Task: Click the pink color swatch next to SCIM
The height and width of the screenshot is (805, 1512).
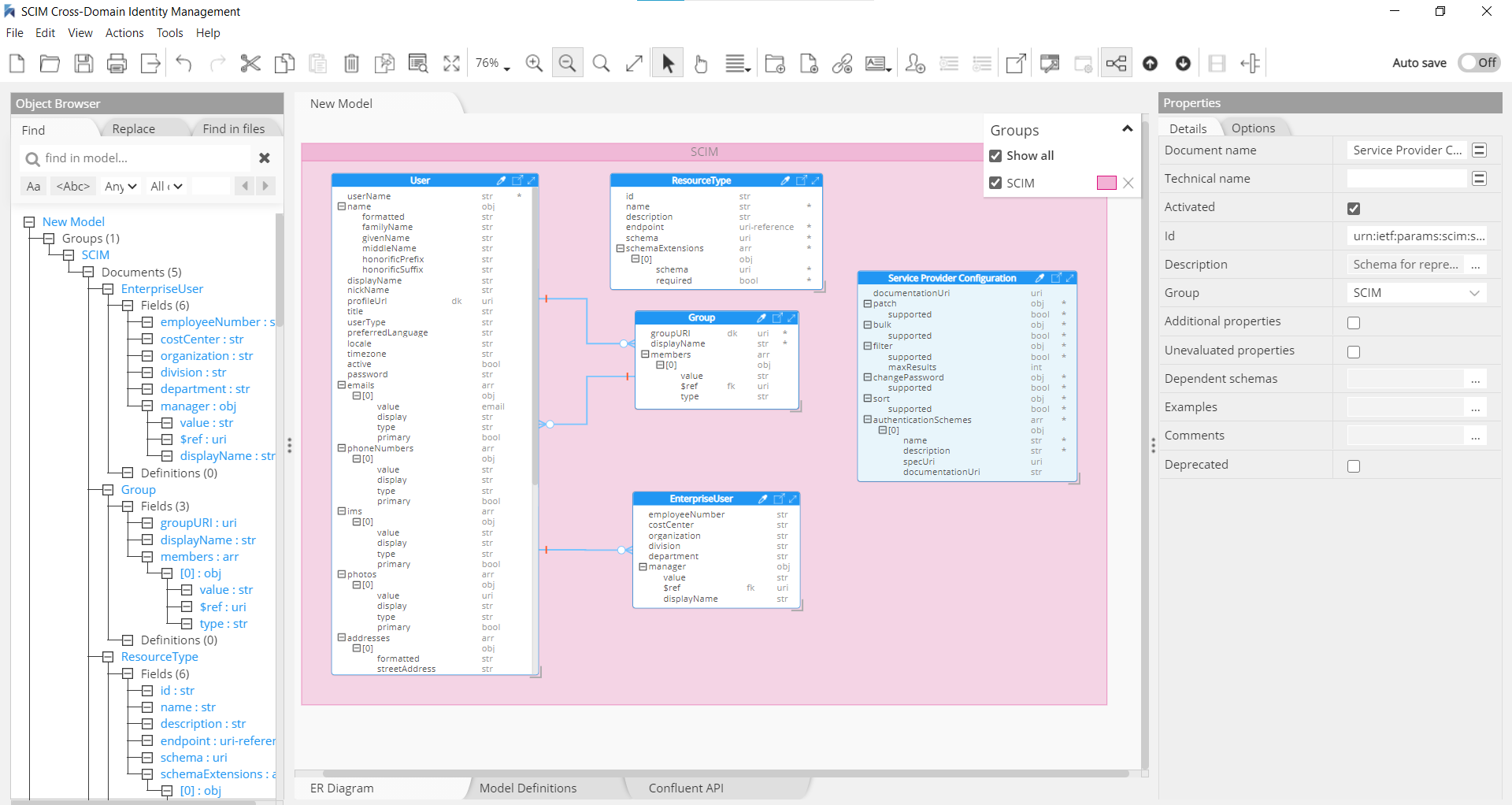Action: [1107, 182]
